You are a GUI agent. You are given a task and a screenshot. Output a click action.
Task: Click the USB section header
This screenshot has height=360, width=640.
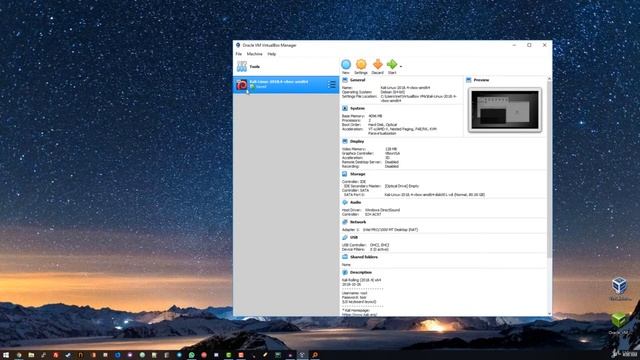click(354, 237)
